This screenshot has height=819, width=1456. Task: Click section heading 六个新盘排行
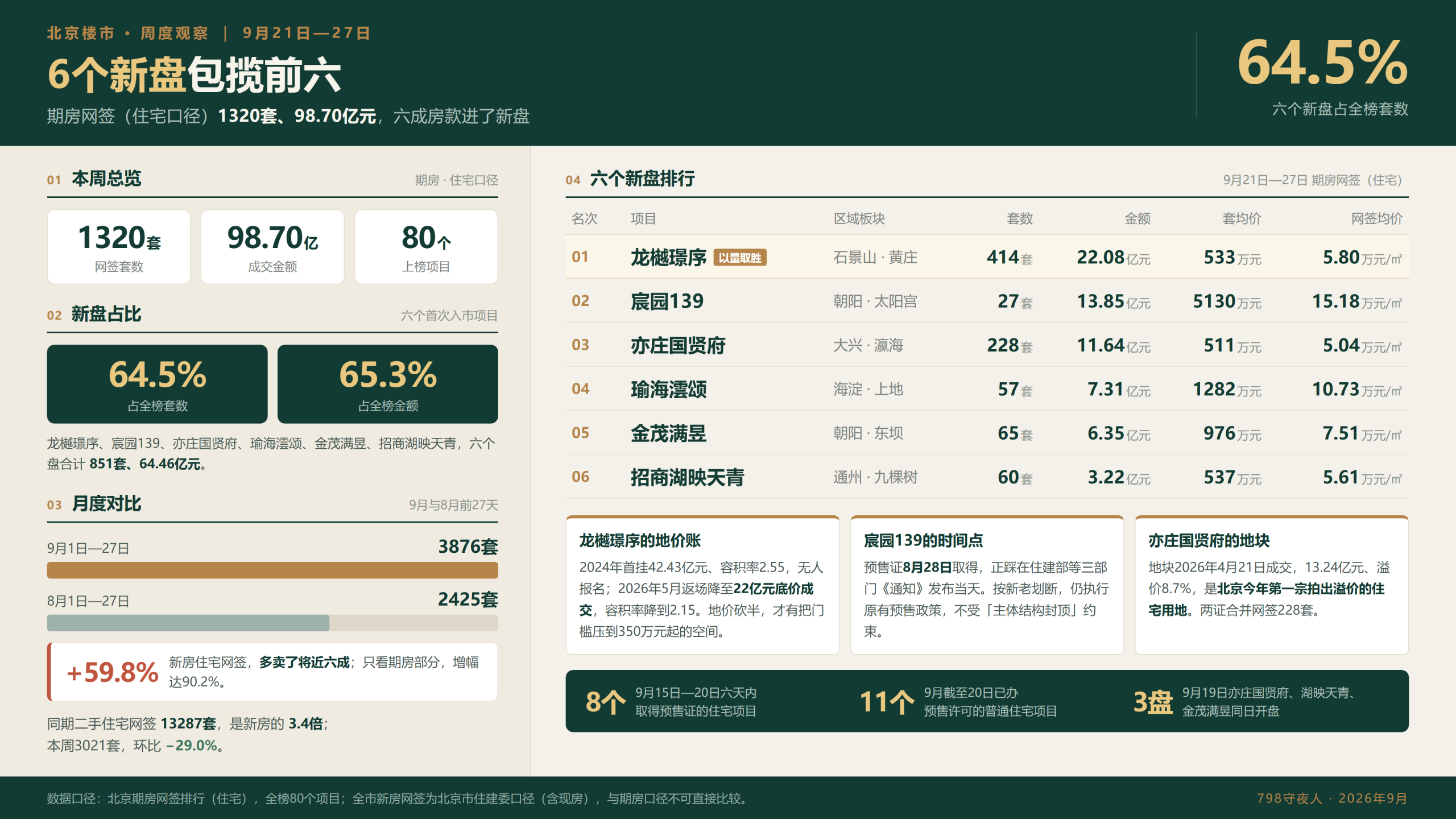click(643, 179)
